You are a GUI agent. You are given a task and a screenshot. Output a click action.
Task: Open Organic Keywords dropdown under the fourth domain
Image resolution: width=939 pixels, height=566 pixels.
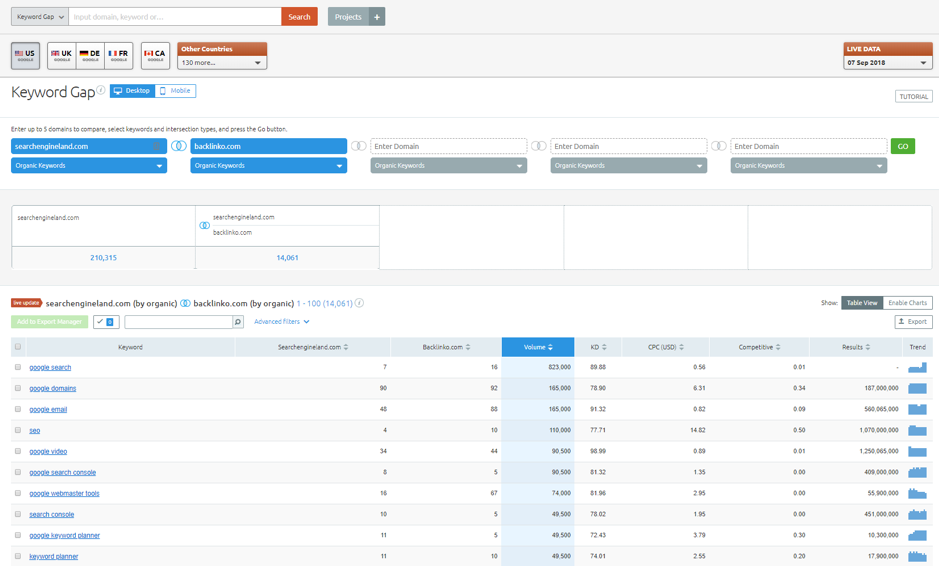click(628, 165)
